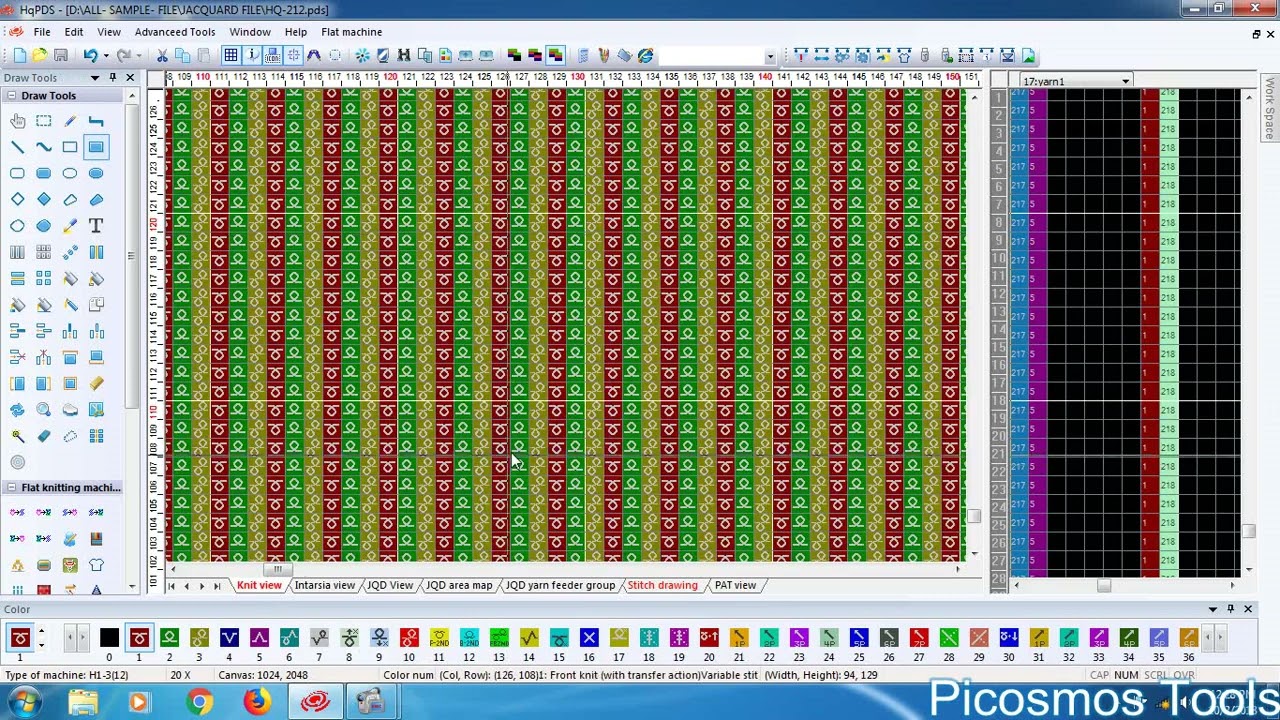Open the Edit menu

(x=74, y=32)
